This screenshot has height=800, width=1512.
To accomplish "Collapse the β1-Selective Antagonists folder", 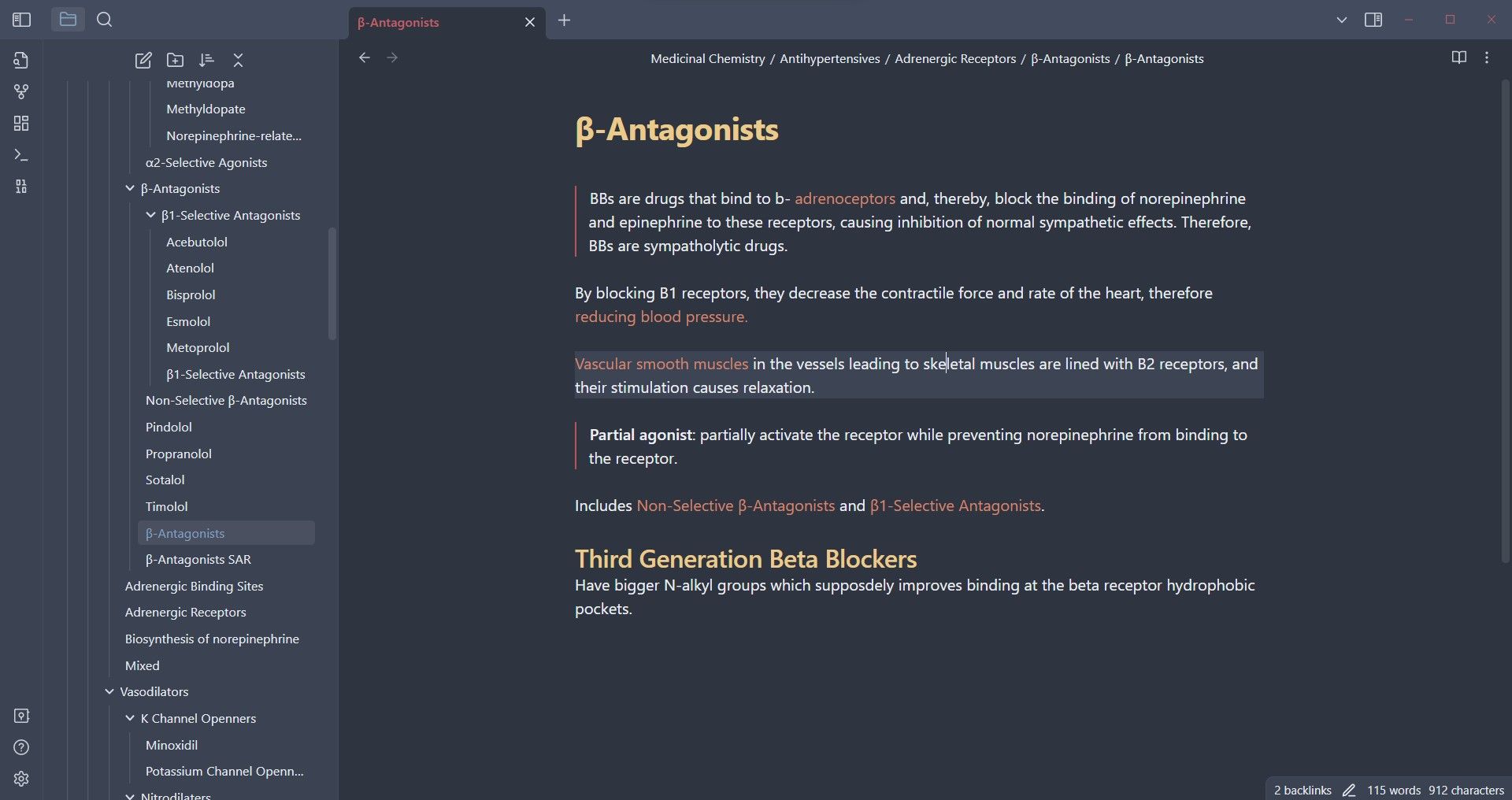I will pyautogui.click(x=150, y=215).
